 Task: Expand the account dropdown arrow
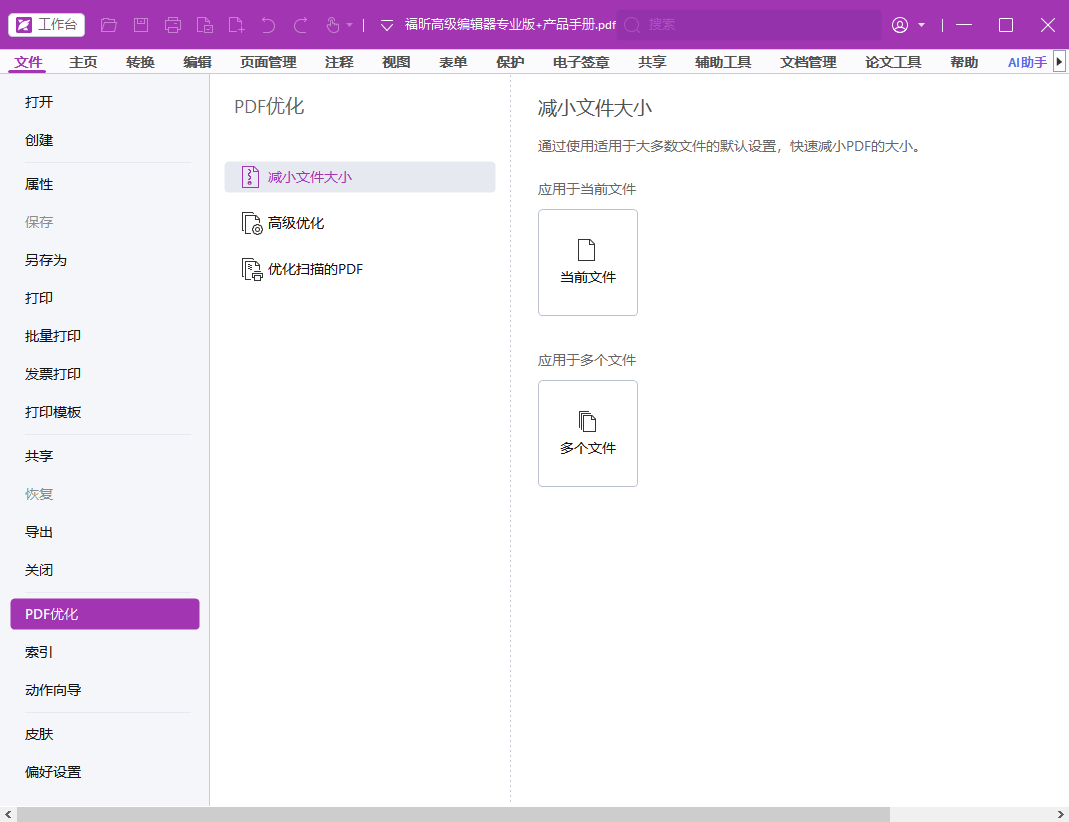(921, 25)
